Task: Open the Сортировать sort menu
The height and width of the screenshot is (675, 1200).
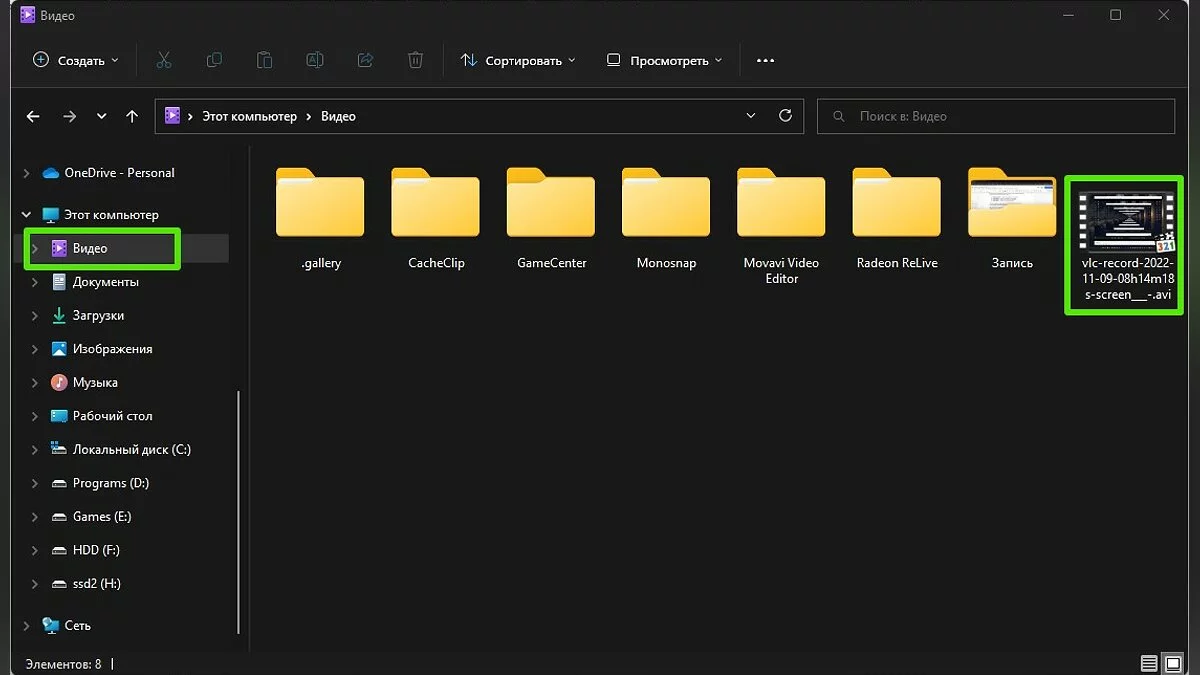Action: (518, 60)
